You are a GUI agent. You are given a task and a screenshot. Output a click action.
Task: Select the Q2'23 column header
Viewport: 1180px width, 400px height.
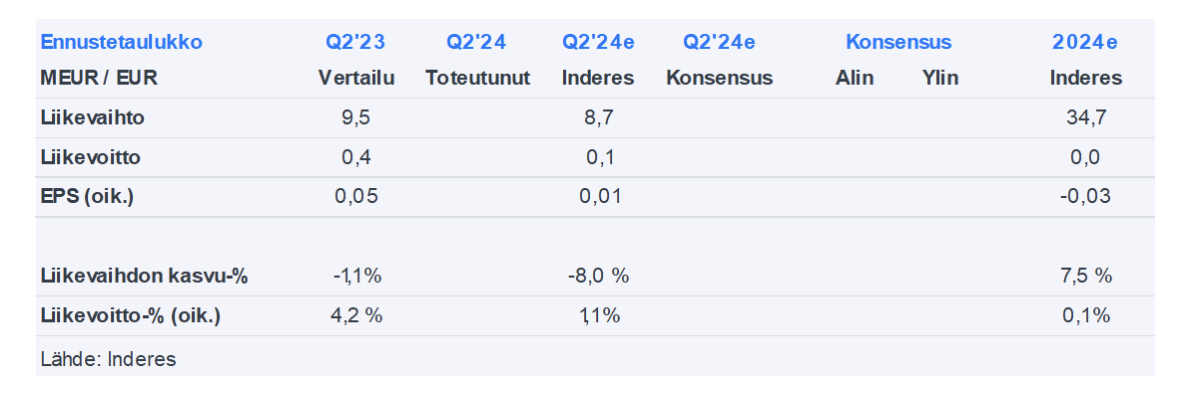(x=355, y=42)
